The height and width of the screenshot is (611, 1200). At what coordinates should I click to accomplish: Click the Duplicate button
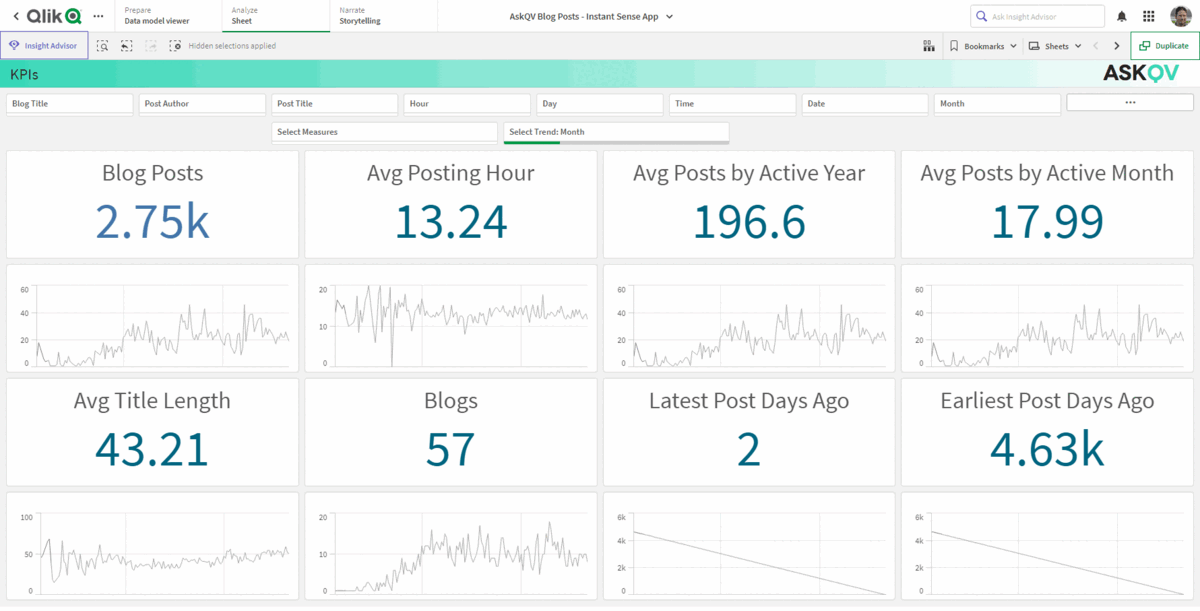[x=1164, y=46]
